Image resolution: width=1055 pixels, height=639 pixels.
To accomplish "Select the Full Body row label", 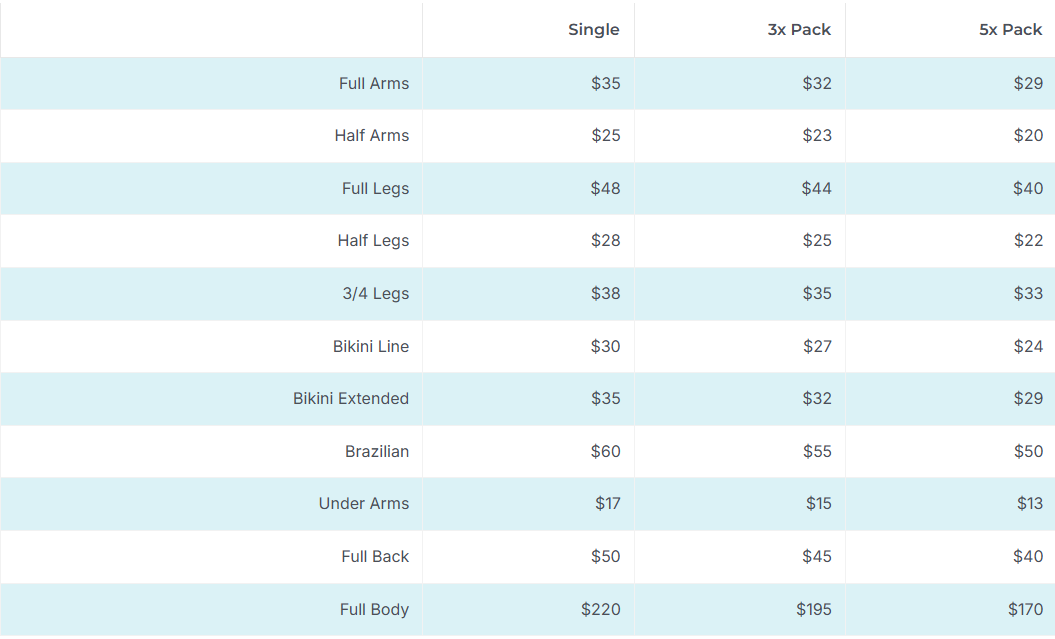I will [x=374, y=609].
